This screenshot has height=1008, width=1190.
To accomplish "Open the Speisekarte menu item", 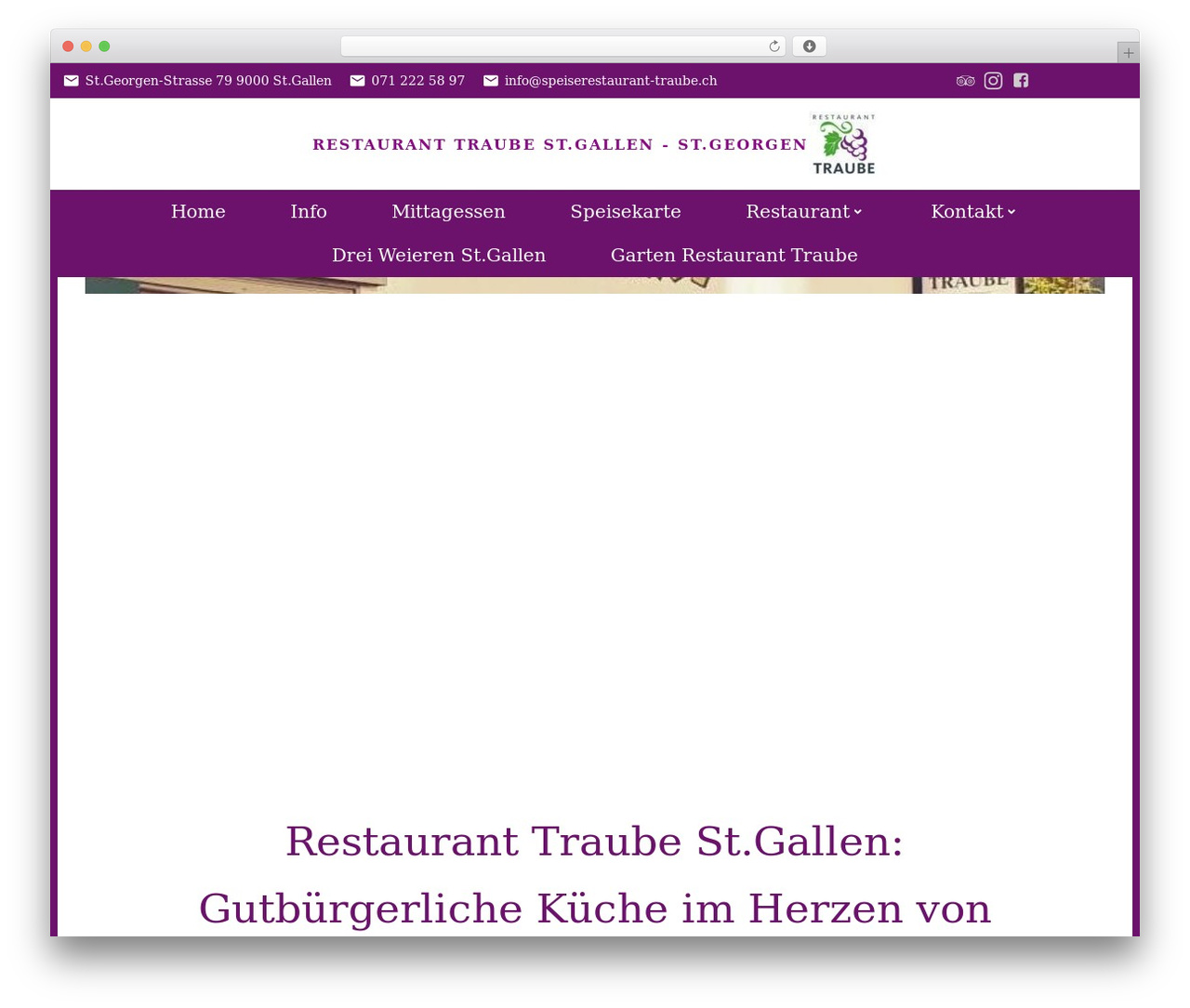I will tap(626, 212).
